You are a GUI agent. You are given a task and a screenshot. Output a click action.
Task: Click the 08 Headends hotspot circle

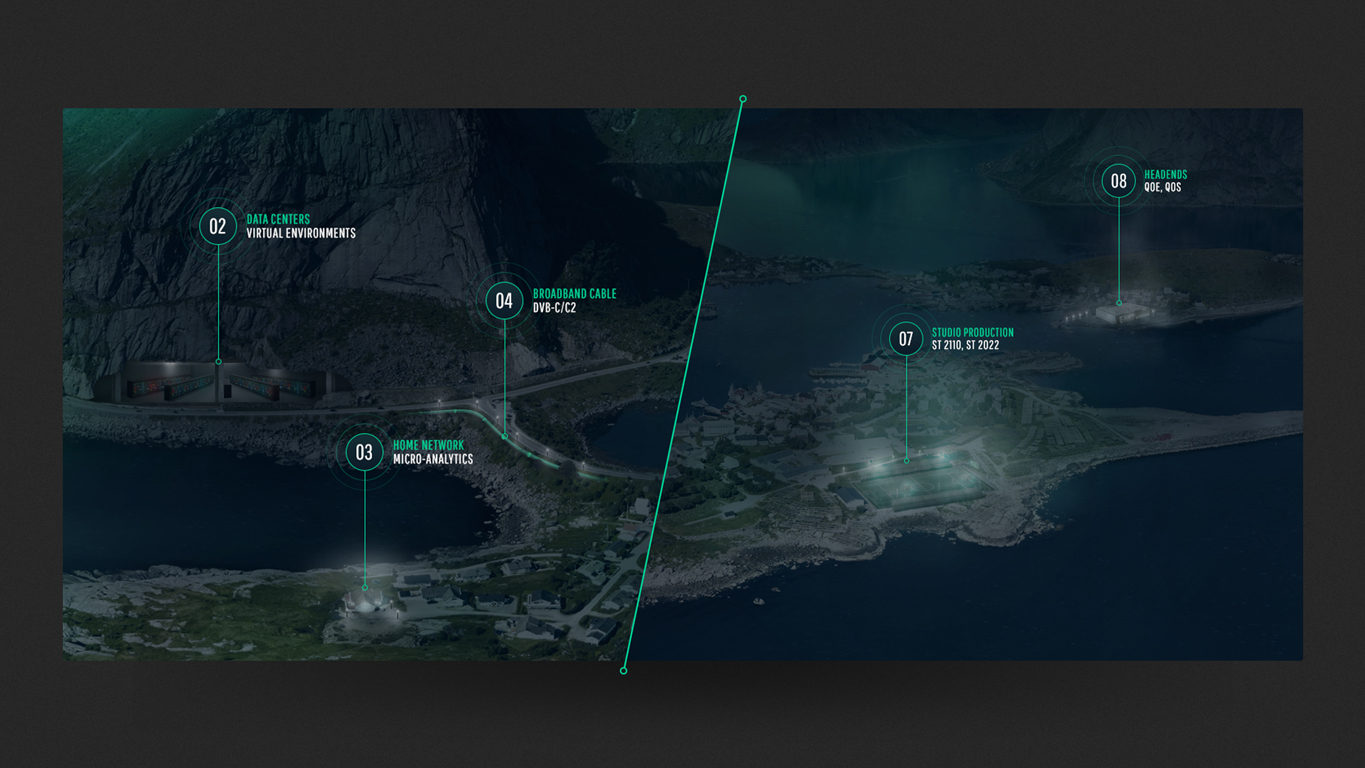[x=1118, y=181]
